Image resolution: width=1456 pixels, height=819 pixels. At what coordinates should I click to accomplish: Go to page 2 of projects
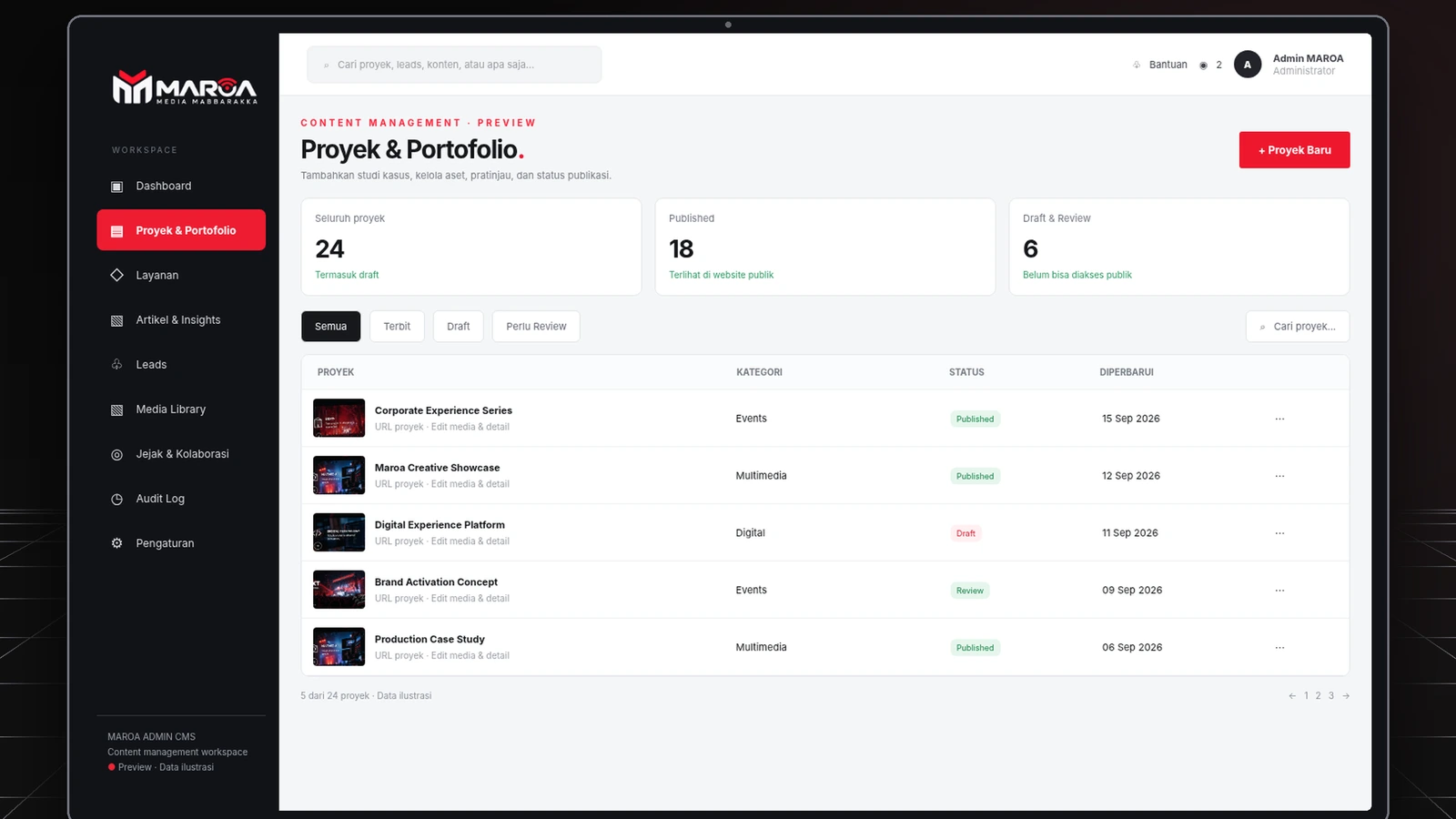(x=1318, y=696)
